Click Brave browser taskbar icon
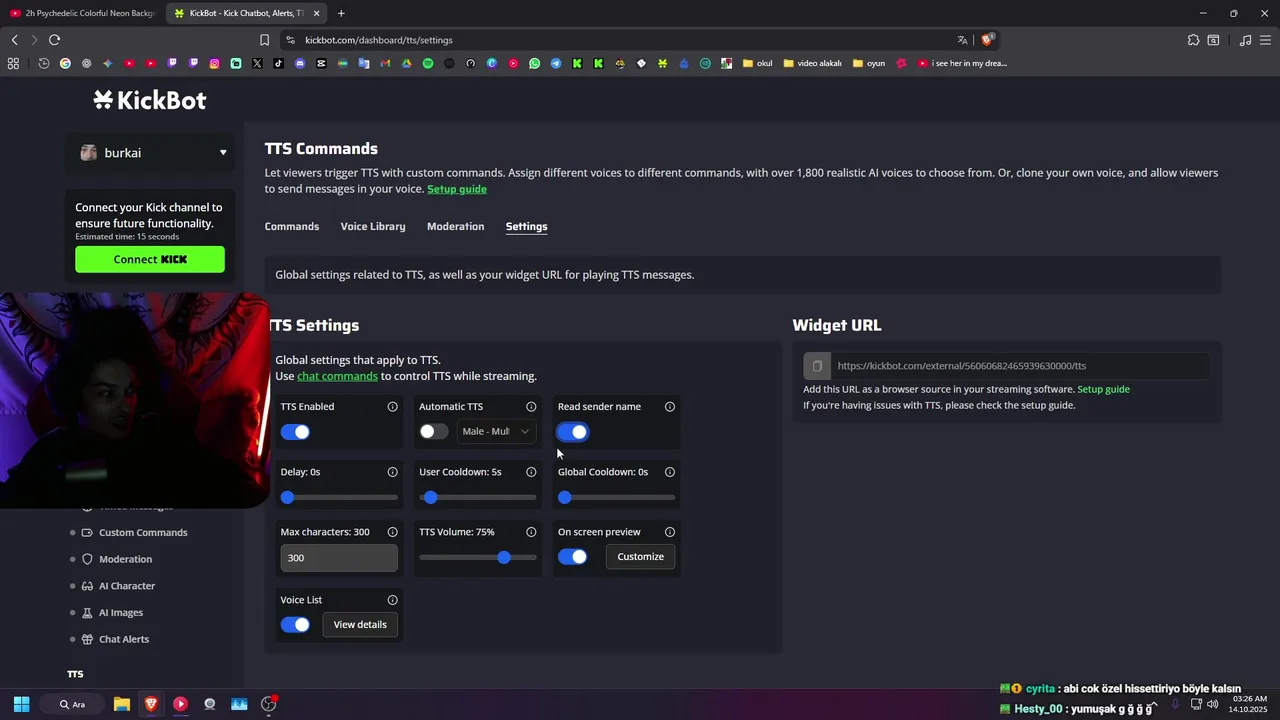 (151, 704)
